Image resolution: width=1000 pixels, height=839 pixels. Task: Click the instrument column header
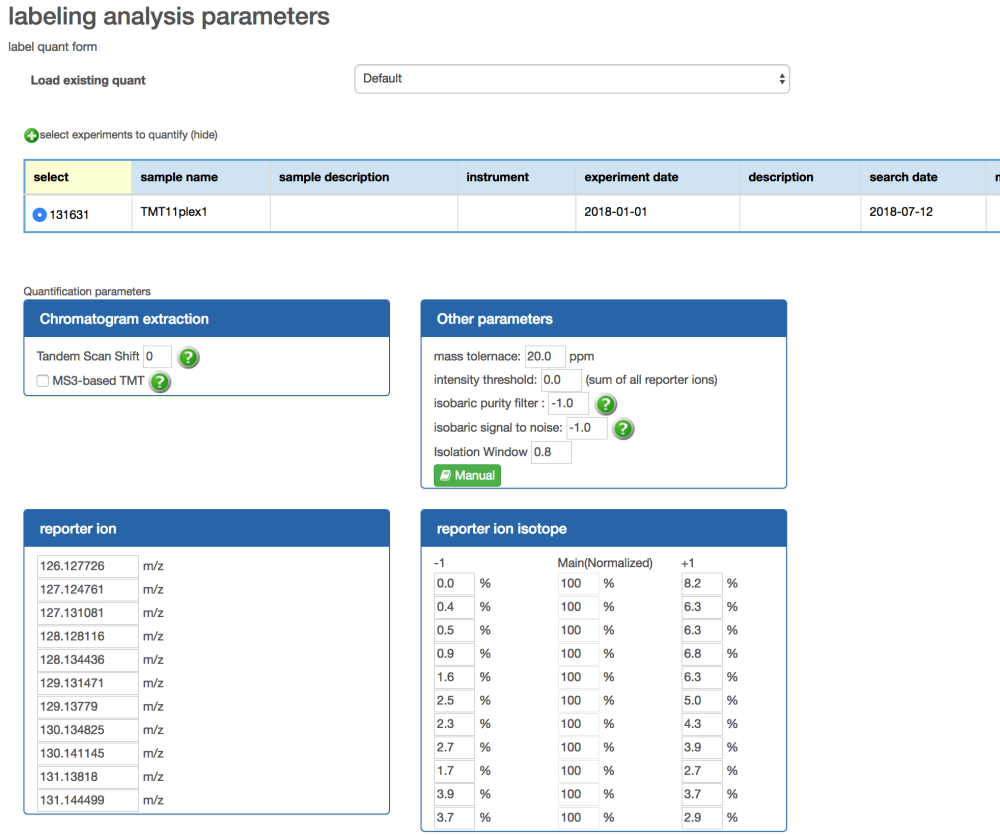click(x=517, y=177)
